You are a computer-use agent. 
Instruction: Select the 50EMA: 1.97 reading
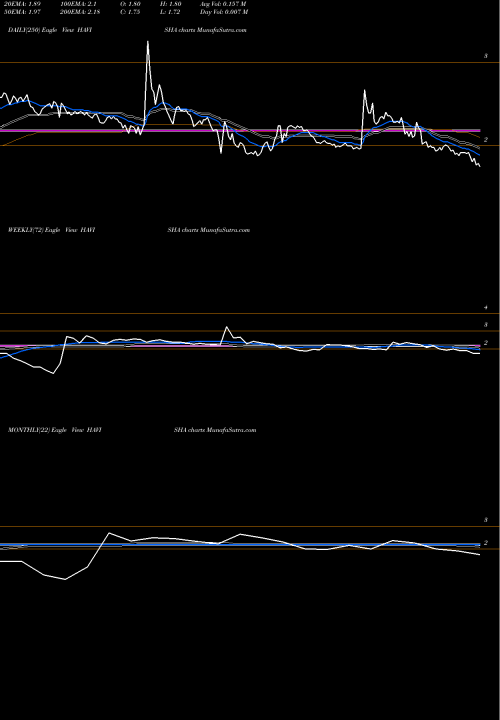pos(24,12)
